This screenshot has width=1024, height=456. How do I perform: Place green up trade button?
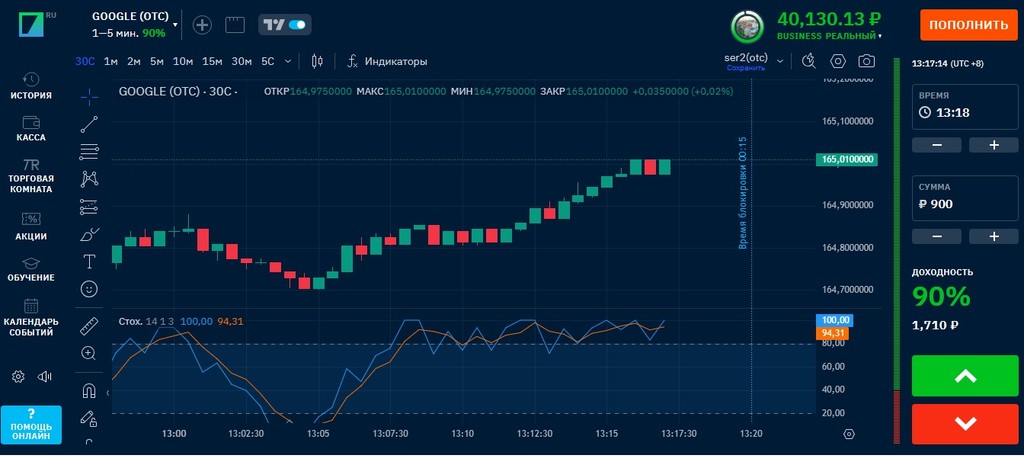(965, 376)
